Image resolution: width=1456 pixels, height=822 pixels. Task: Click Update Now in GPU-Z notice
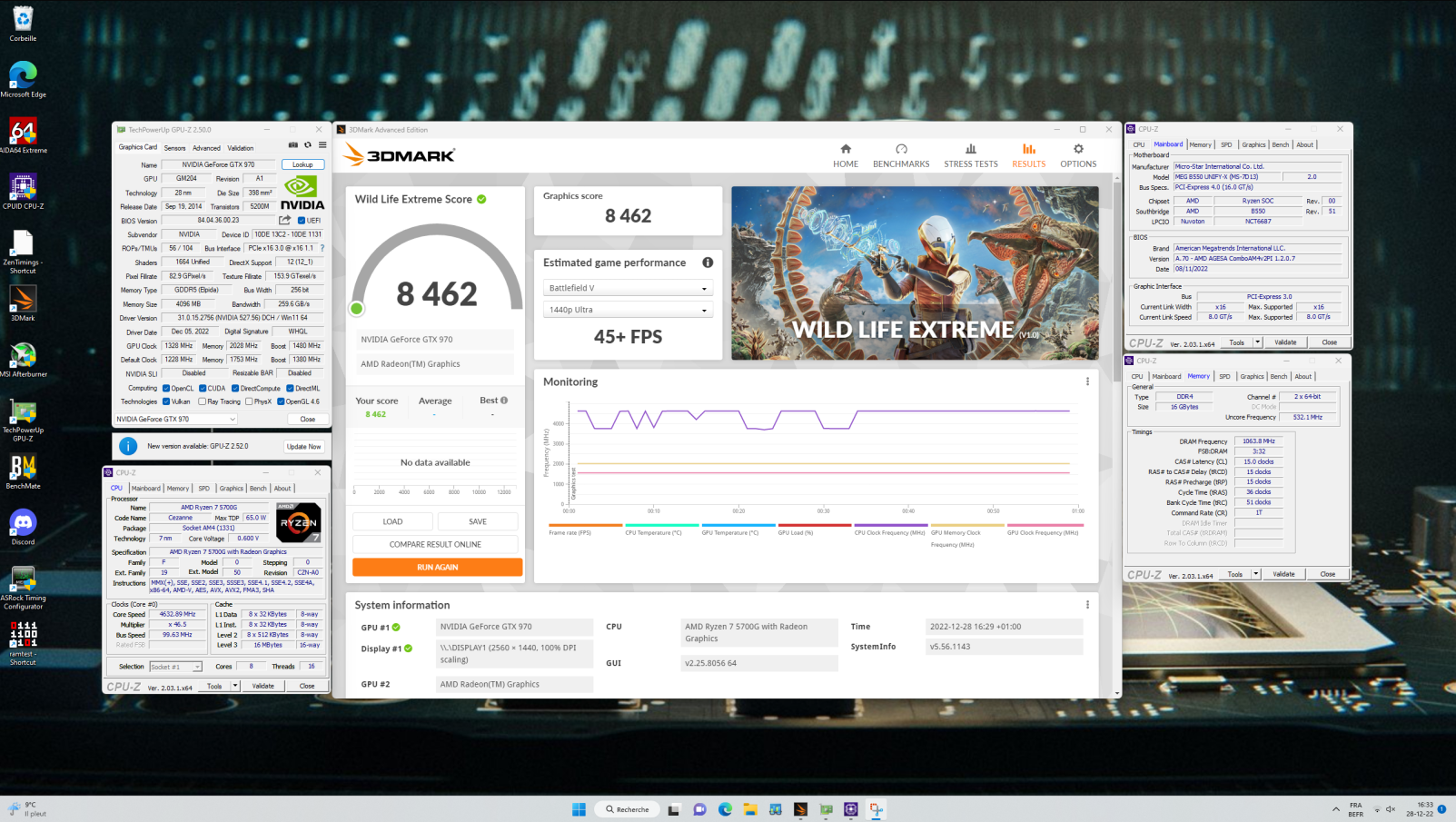click(303, 446)
